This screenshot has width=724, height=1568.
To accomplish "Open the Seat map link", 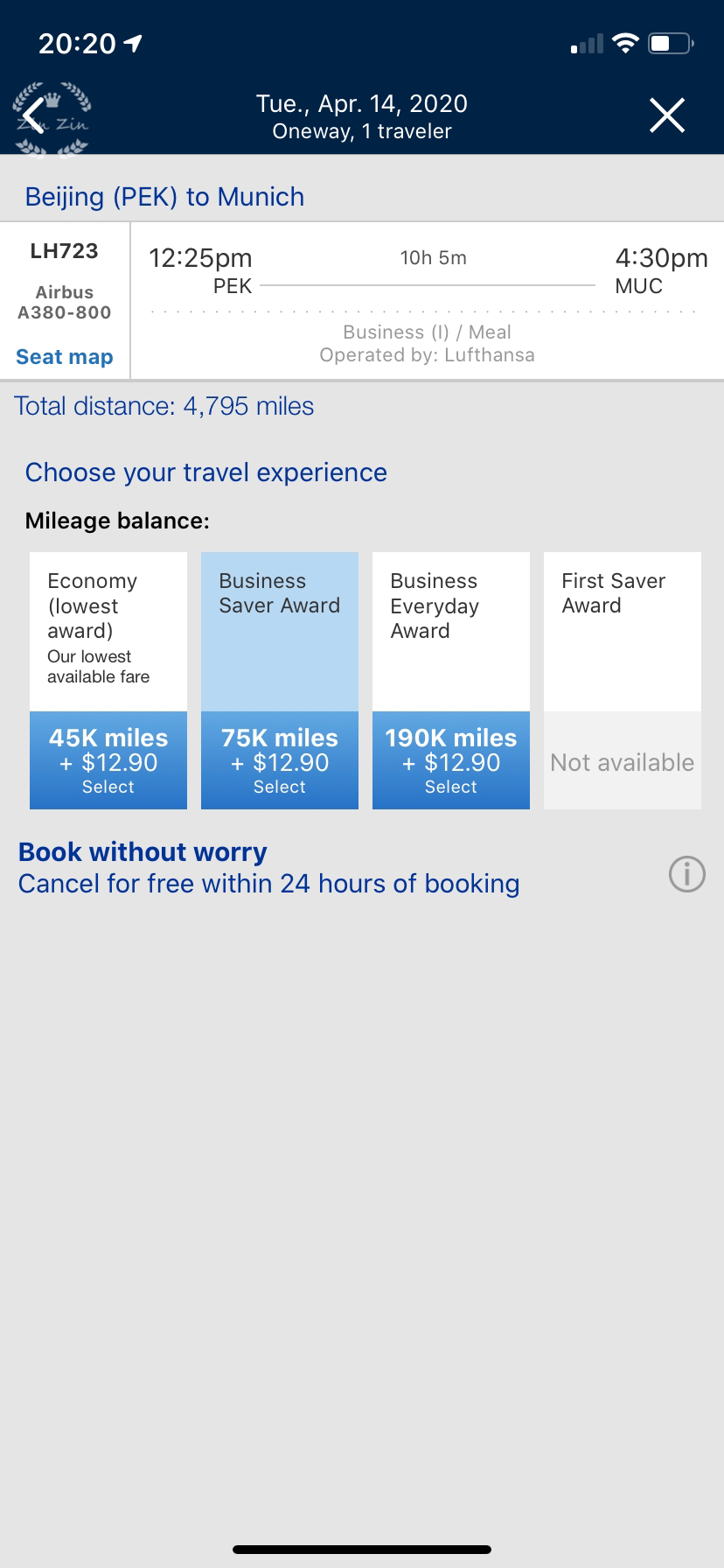I will point(65,357).
